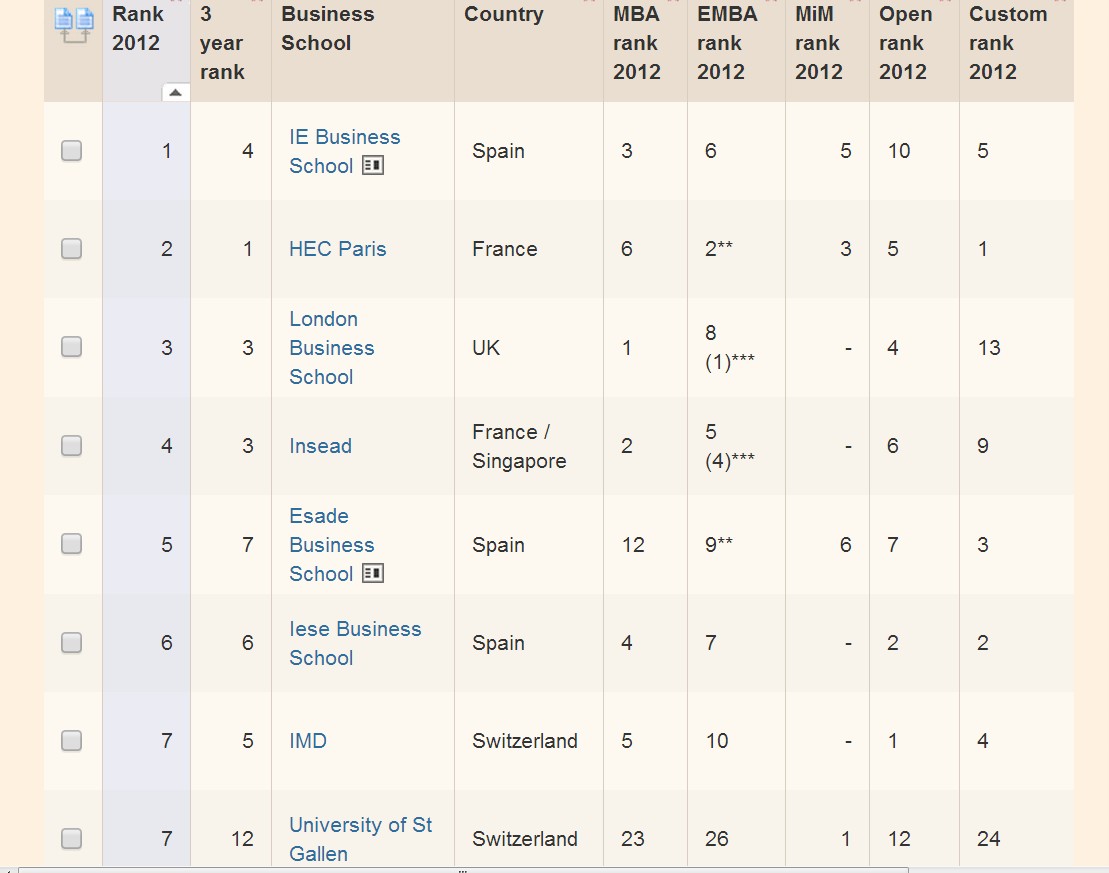
Task: Check the London Business School checkbox
Action: point(71,347)
